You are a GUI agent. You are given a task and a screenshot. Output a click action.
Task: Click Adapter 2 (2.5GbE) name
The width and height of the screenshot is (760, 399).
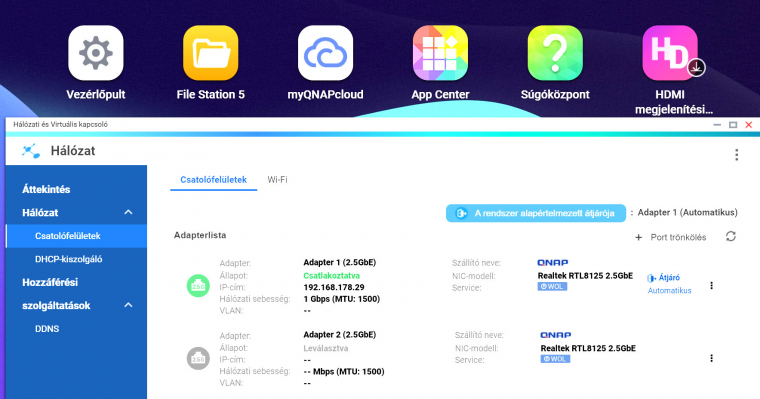click(x=340, y=335)
